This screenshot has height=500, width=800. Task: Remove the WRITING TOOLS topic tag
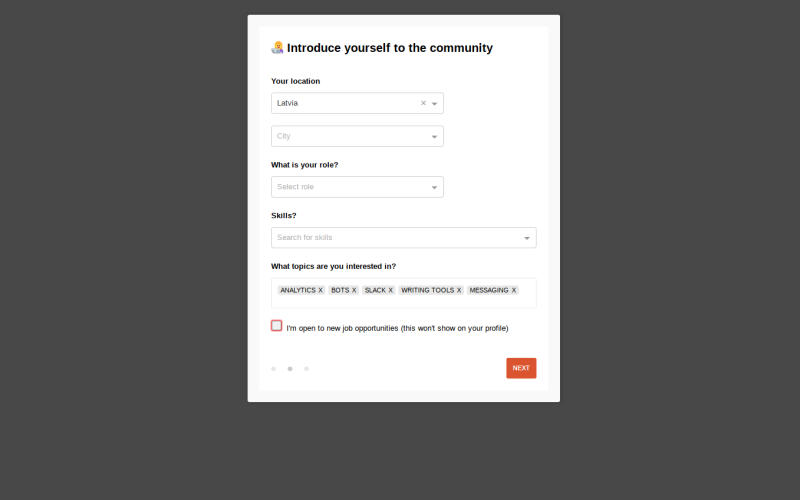point(459,290)
